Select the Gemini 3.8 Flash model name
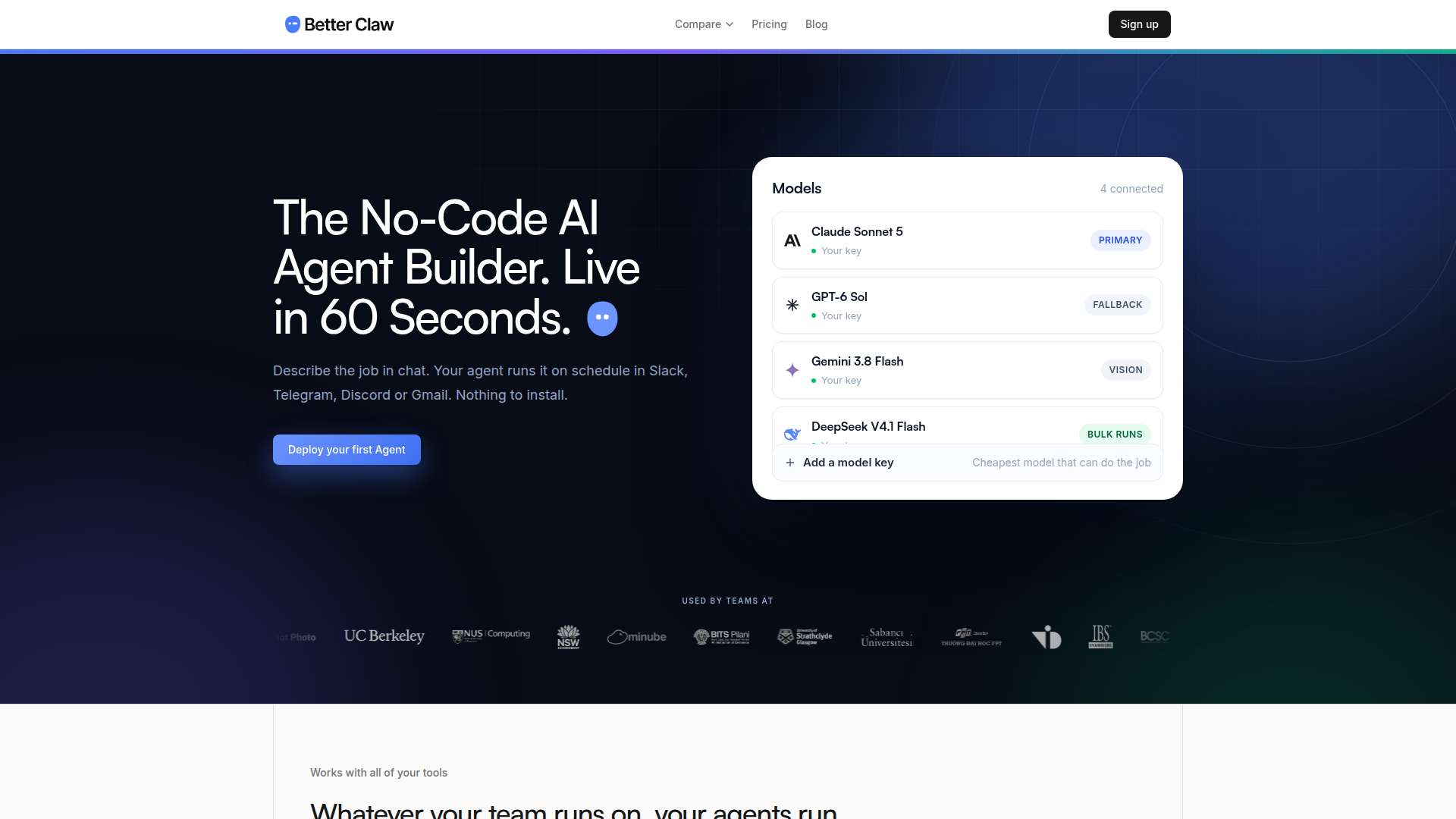 coord(857,362)
